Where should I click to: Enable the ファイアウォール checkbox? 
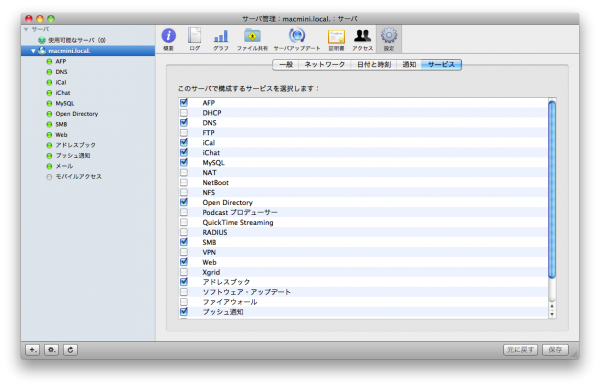[184, 302]
